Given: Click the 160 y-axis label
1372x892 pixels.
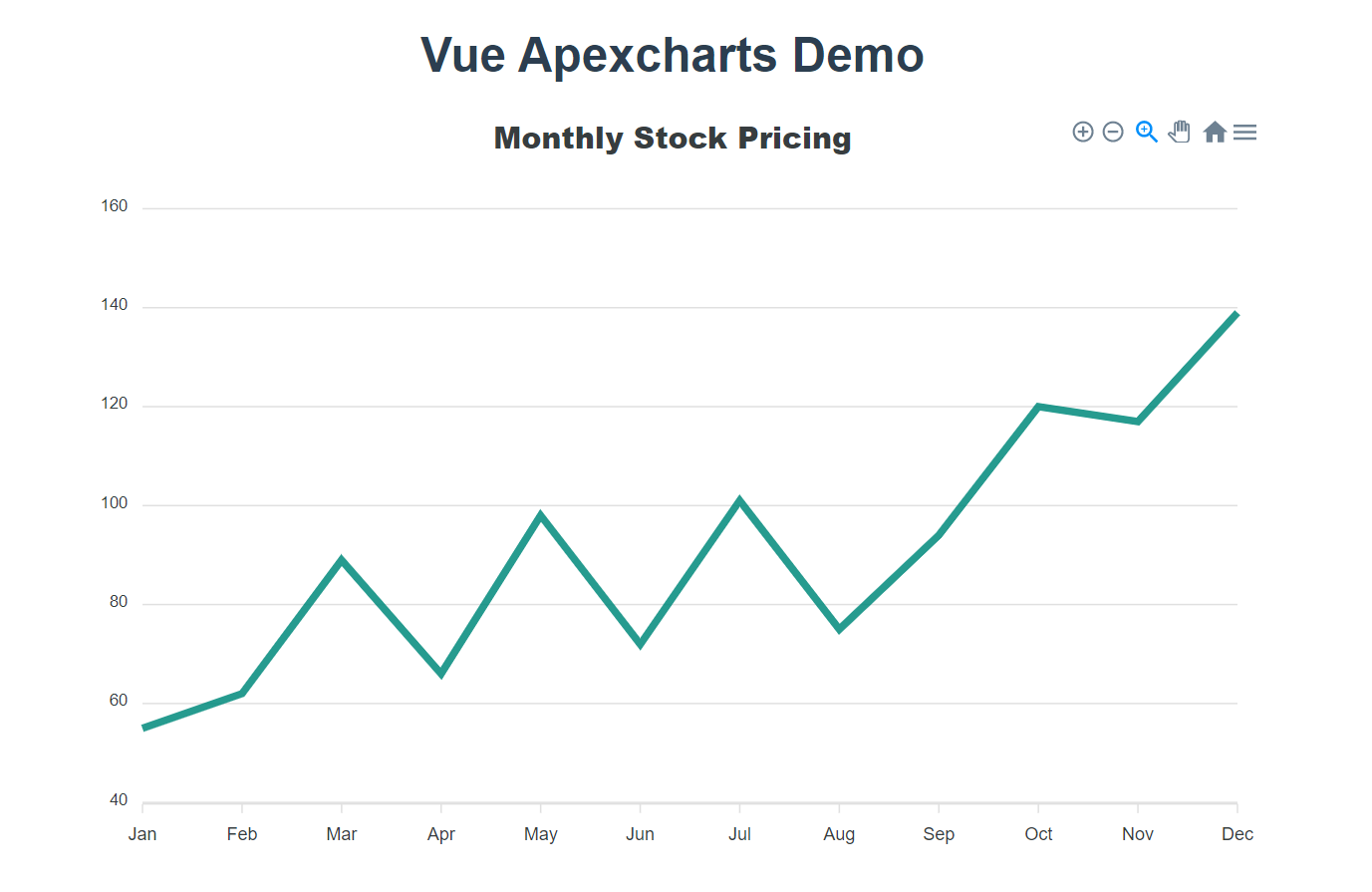Looking at the screenshot, I should [115, 206].
